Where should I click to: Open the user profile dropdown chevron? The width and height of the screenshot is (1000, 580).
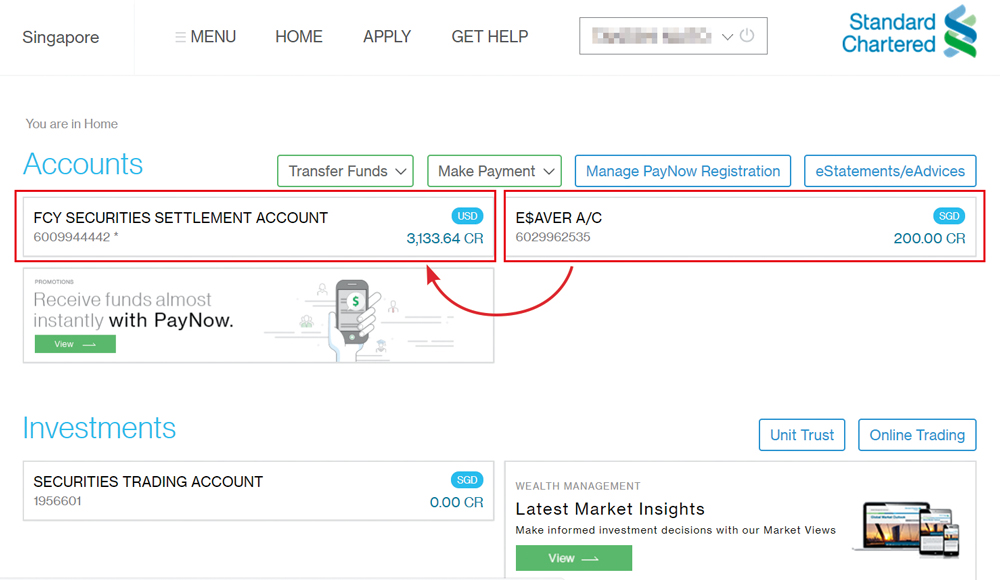pyautogui.click(x=727, y=37)
